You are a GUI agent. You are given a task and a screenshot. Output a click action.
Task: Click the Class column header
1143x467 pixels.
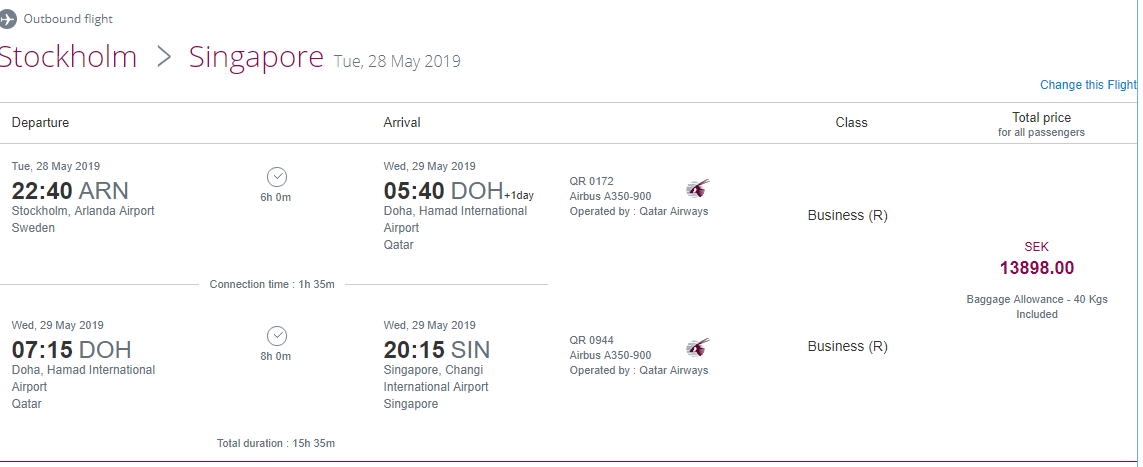[851, 123]
